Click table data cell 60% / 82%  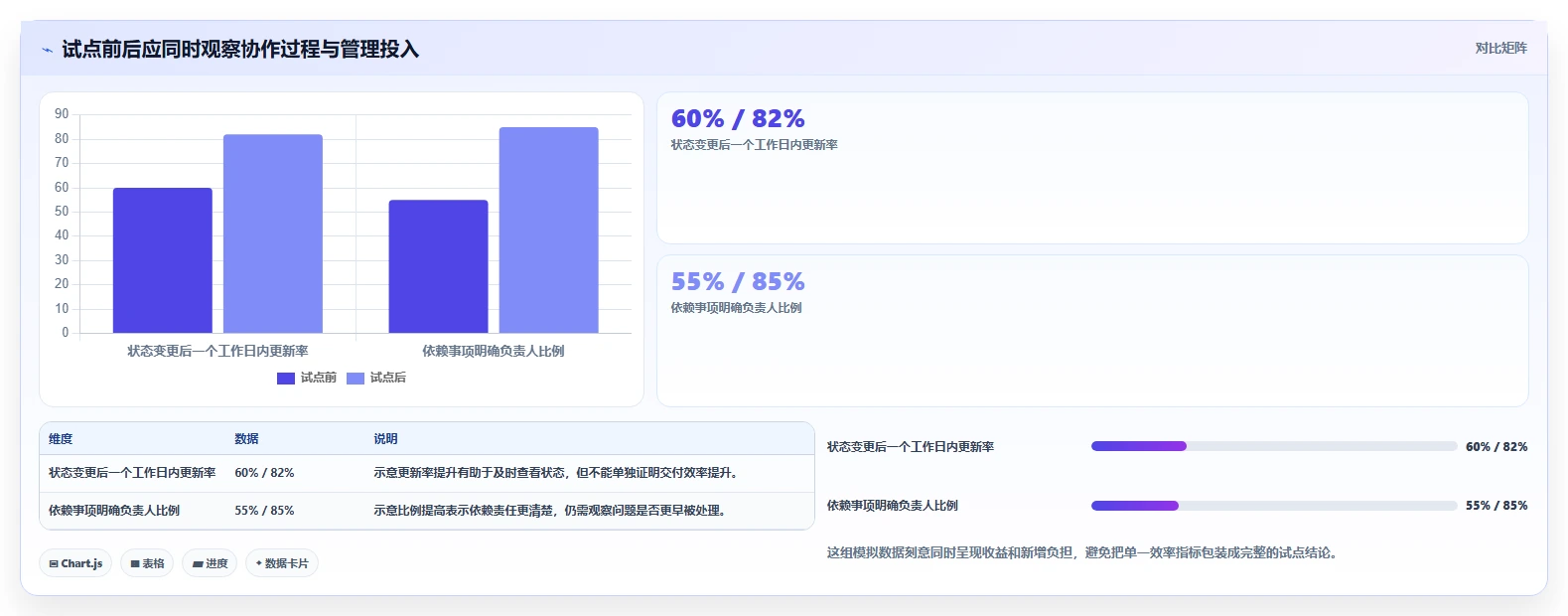tap(264, 473)
